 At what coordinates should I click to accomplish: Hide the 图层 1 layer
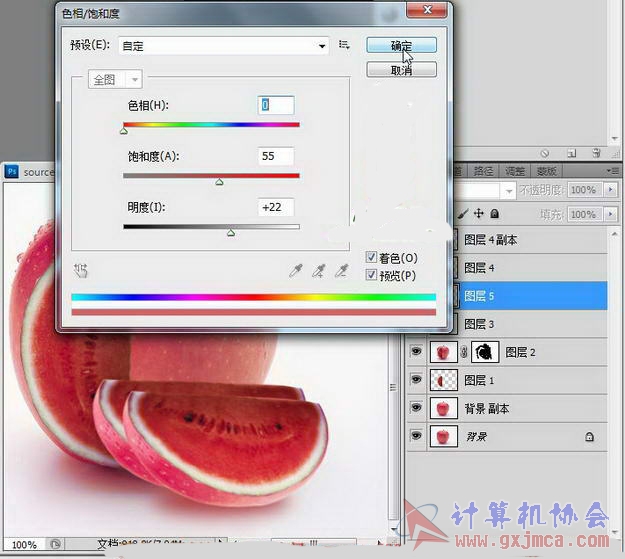pos(416,380)
